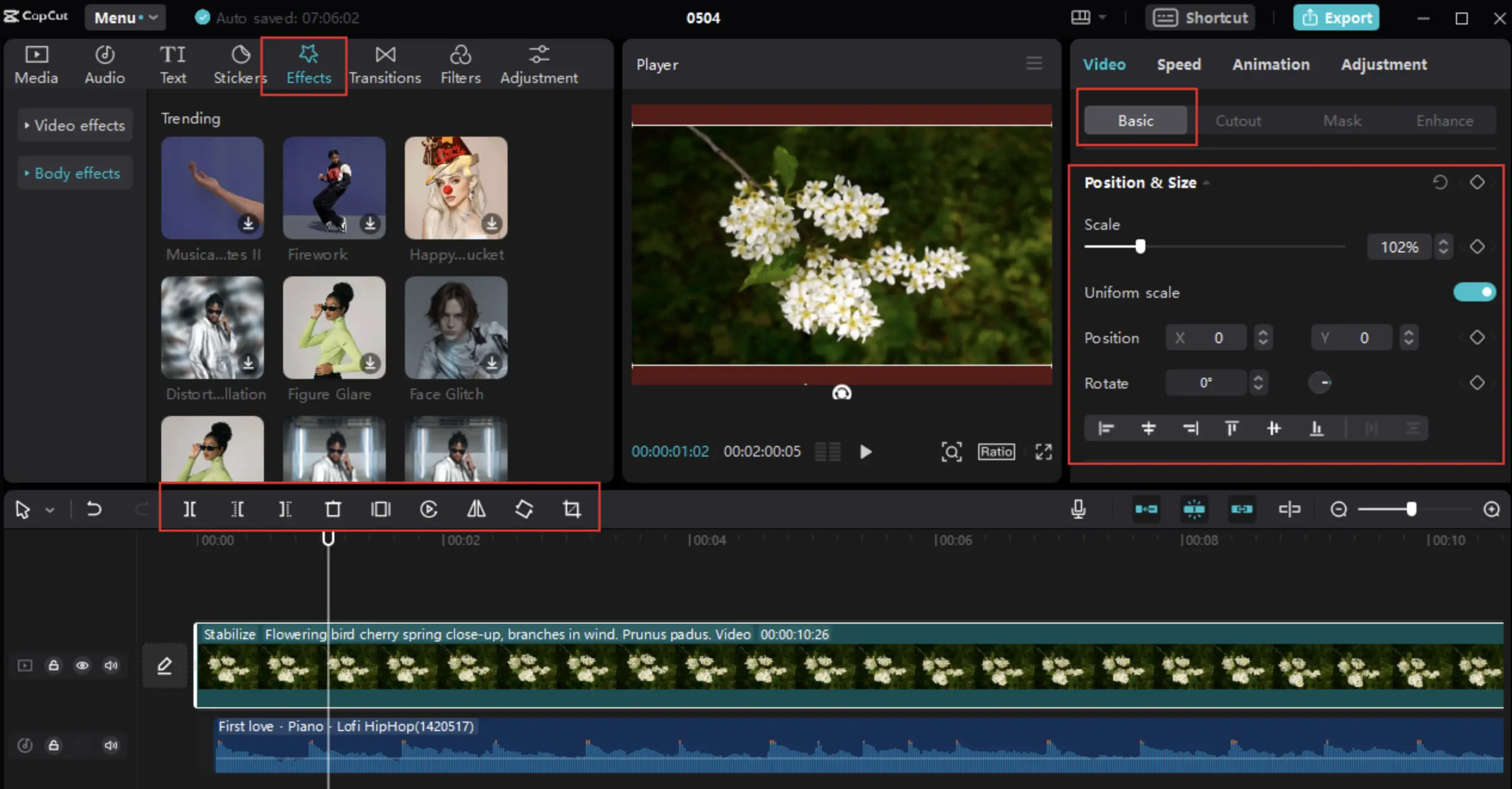Reset Position & Size settings
Screen dimensions: 1512x789
(1440, 182)
